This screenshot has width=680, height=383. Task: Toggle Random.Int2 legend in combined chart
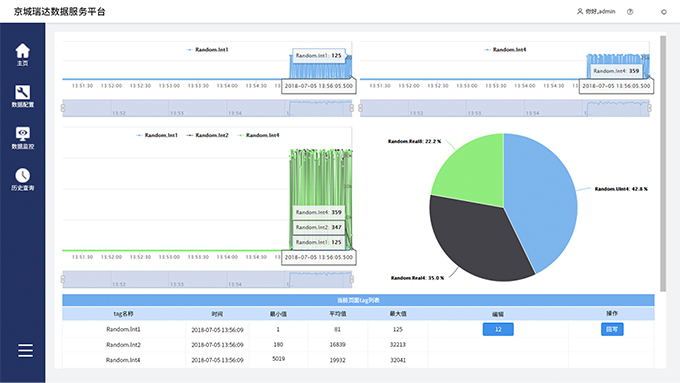point(208,135)
